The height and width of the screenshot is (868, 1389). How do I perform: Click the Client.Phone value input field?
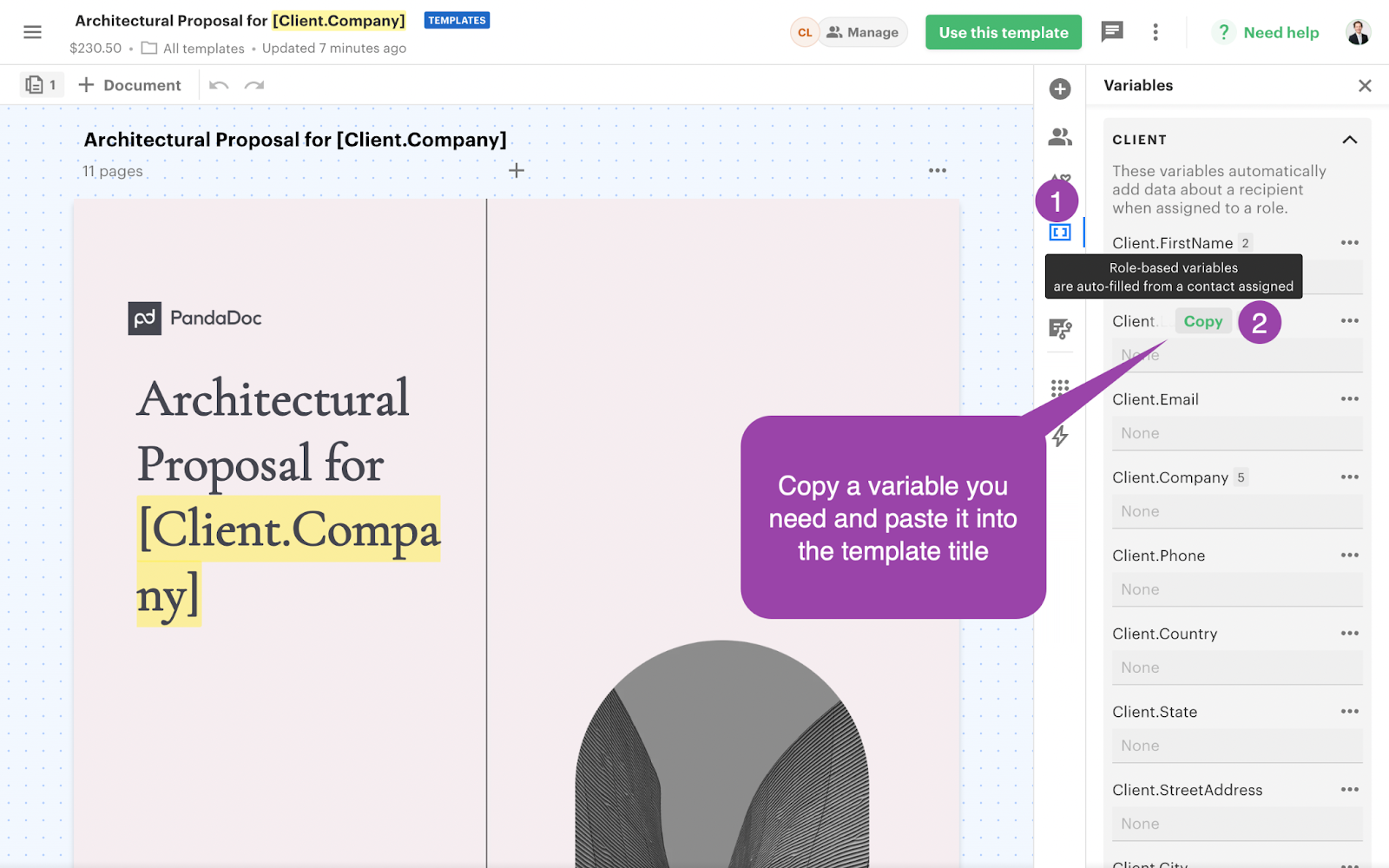point(1236,589)
